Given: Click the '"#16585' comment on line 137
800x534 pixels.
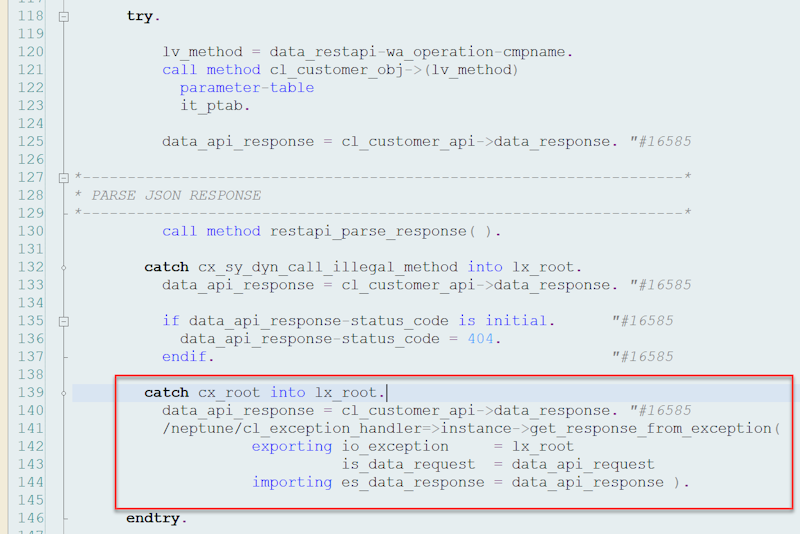Looking at the screenshot, I should point(643,357).
